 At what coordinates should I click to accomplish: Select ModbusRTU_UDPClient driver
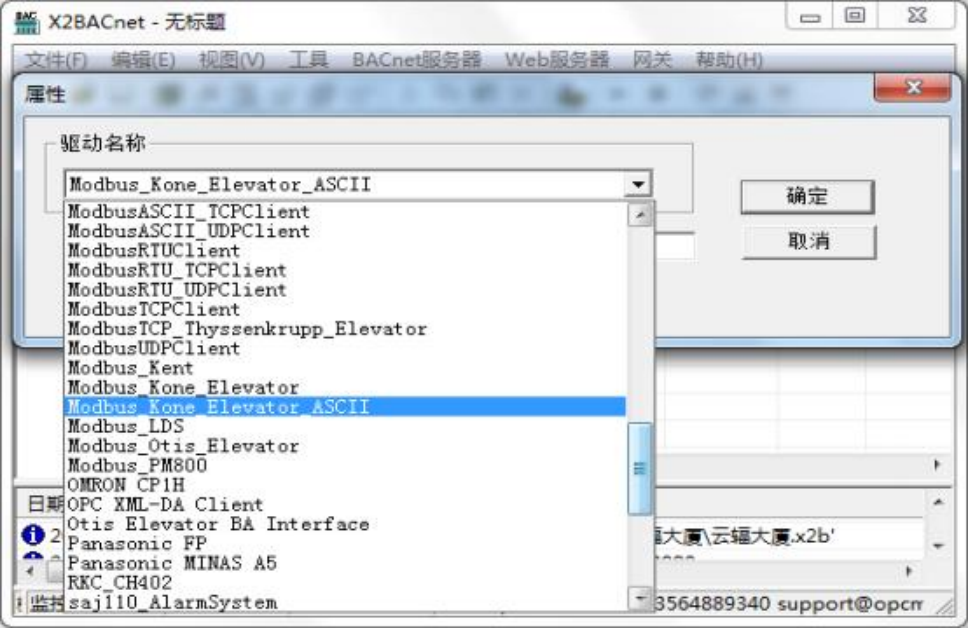tap(345, 290)
